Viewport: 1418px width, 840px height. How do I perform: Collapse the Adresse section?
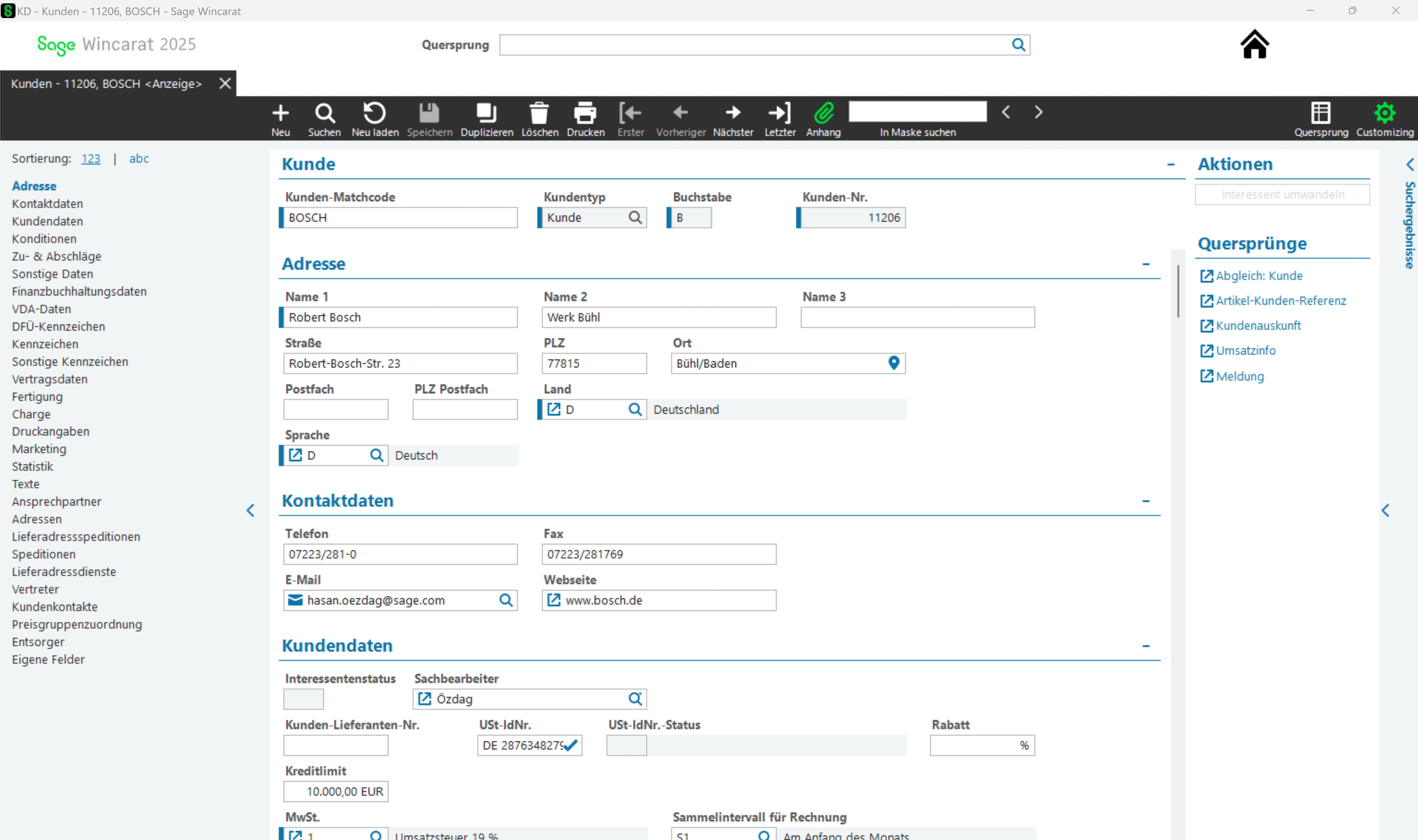[x=1146, y=264]
